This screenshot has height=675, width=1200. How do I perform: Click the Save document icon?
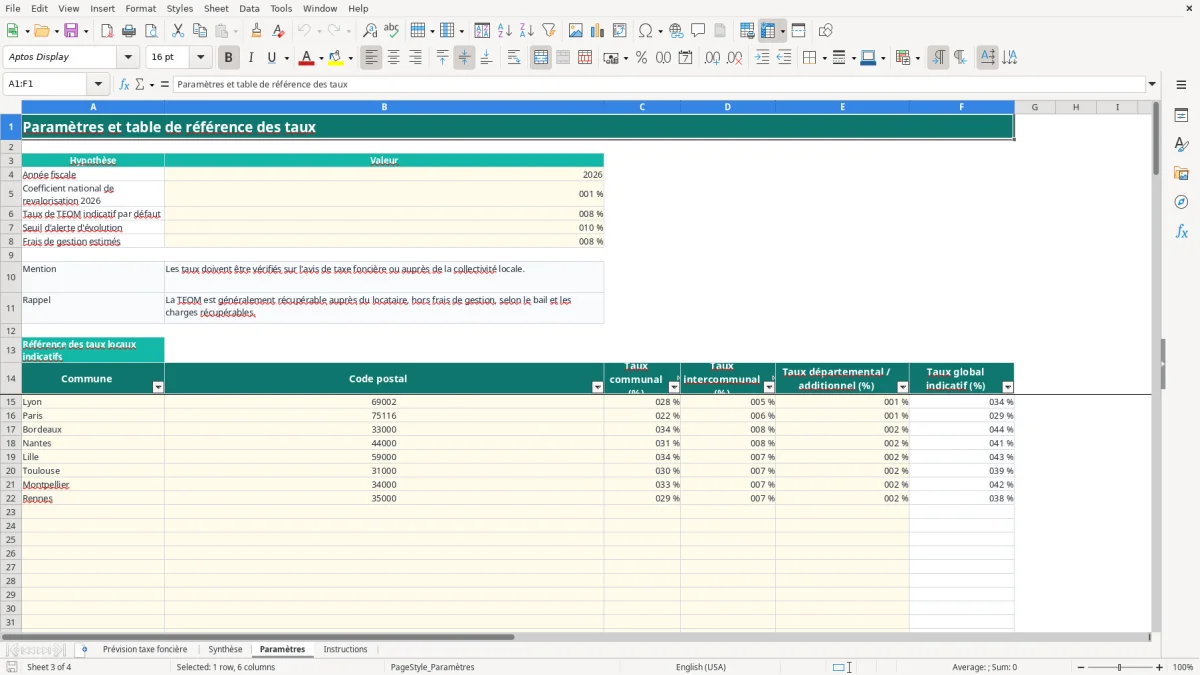pyautogui.click(x=71, y=31)
